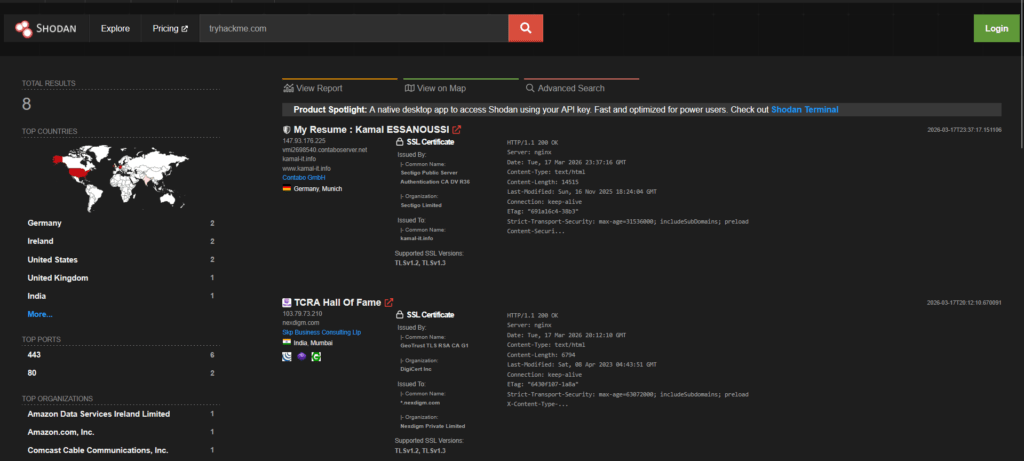Viewport: 1024px width, 461px height.
Task: Click the first technology icon under India, Mumbai
Action: click(x=287, y=357)
